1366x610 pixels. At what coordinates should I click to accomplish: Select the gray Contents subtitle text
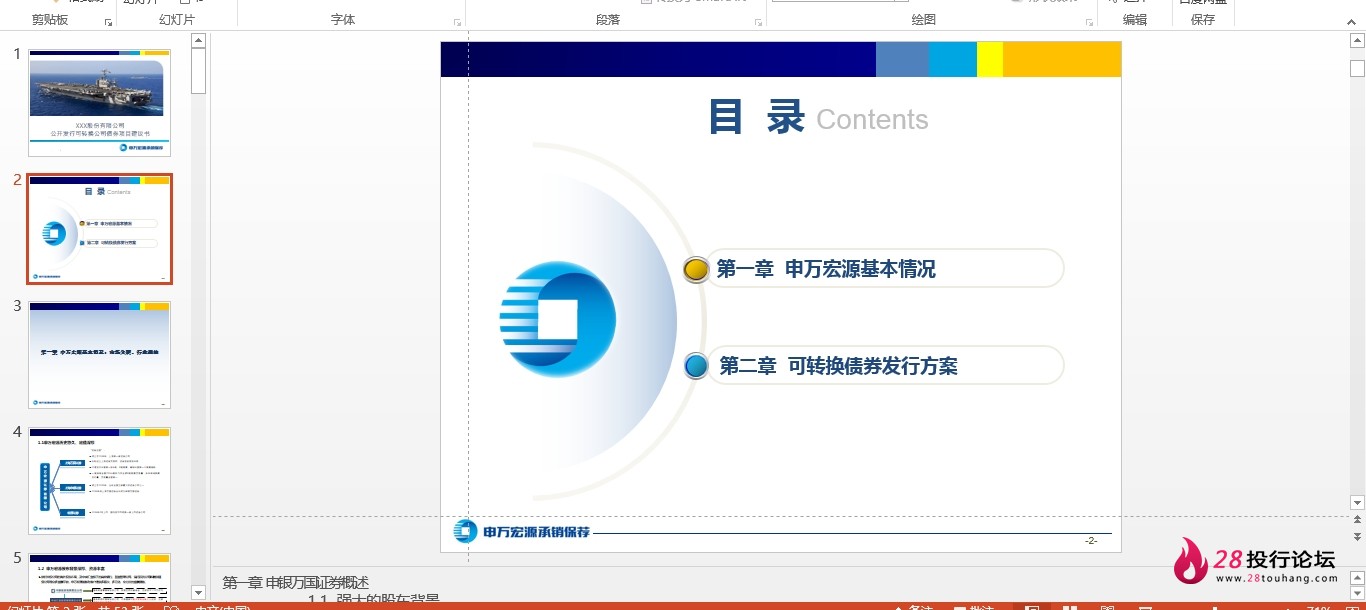point(872,120)
